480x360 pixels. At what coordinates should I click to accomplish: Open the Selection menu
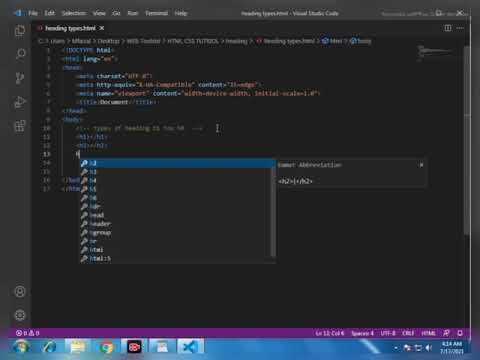[74, 13]
